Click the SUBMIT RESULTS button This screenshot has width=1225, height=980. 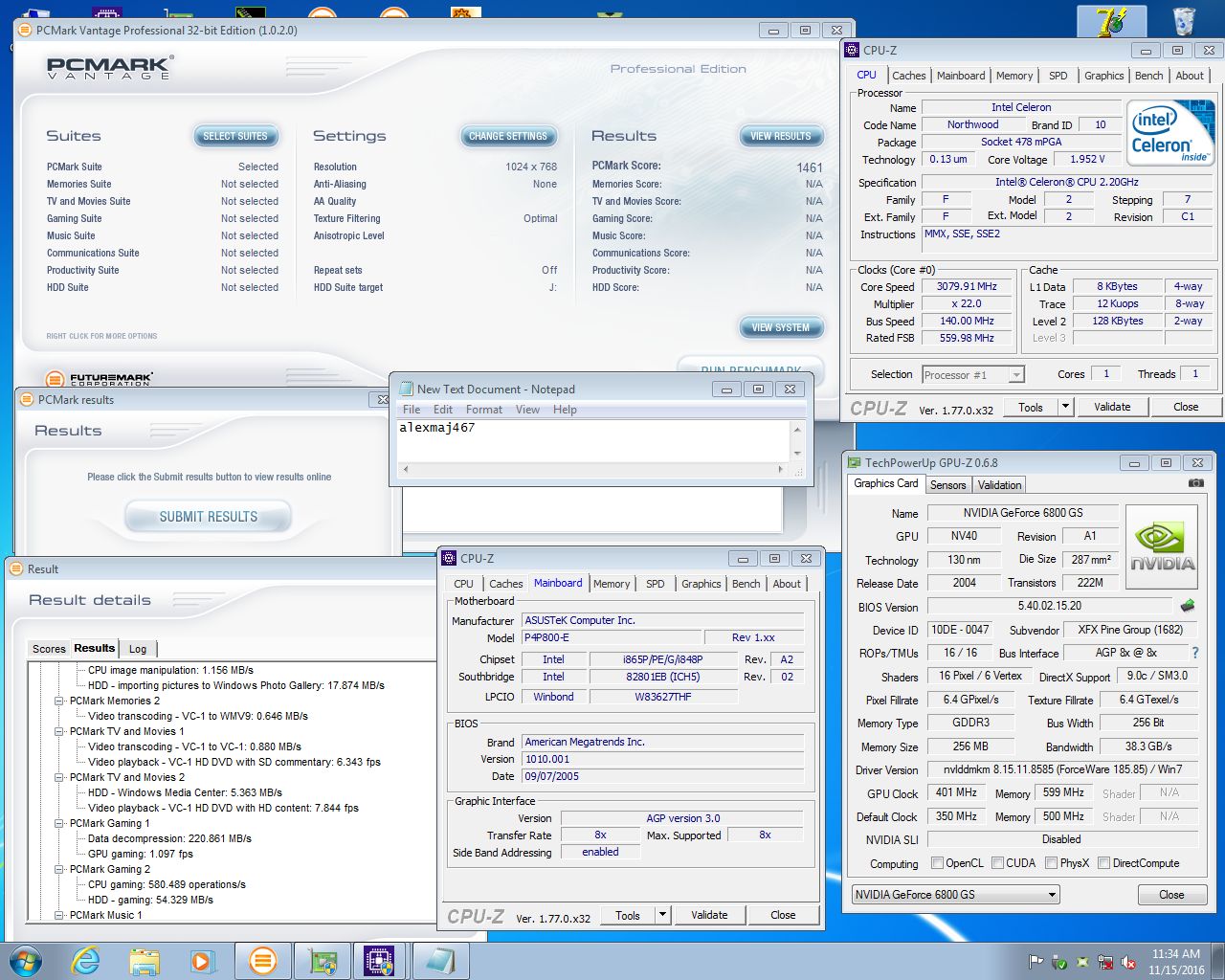208,517
